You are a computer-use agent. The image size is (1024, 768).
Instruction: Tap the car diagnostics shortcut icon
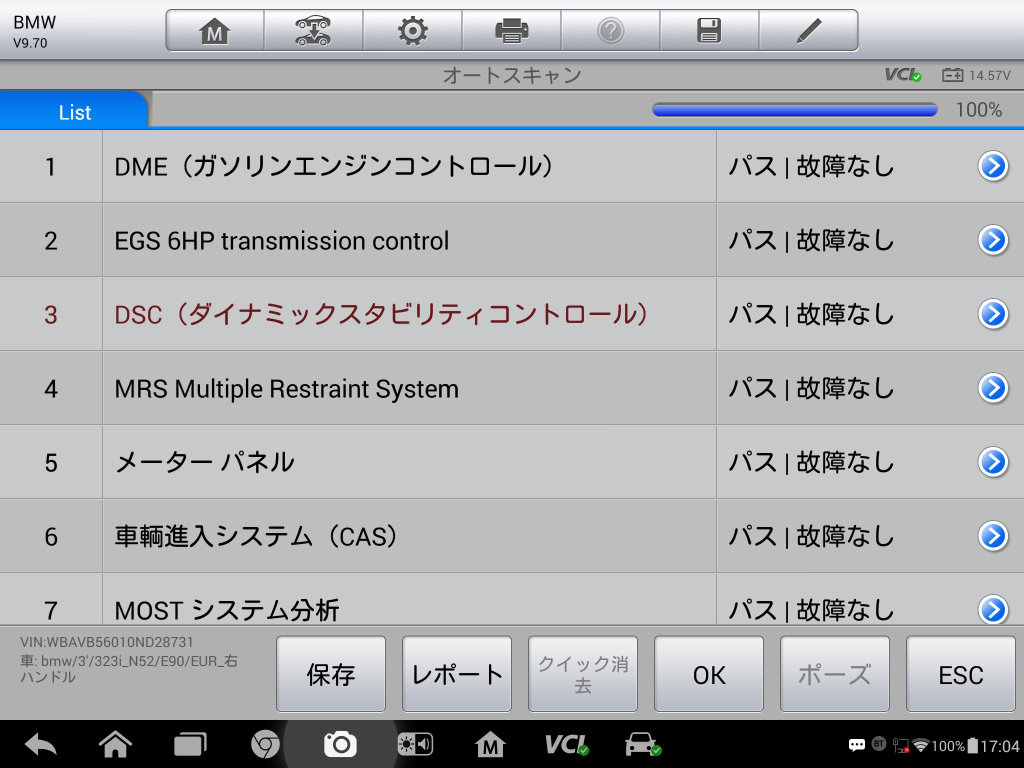(643, 744)
